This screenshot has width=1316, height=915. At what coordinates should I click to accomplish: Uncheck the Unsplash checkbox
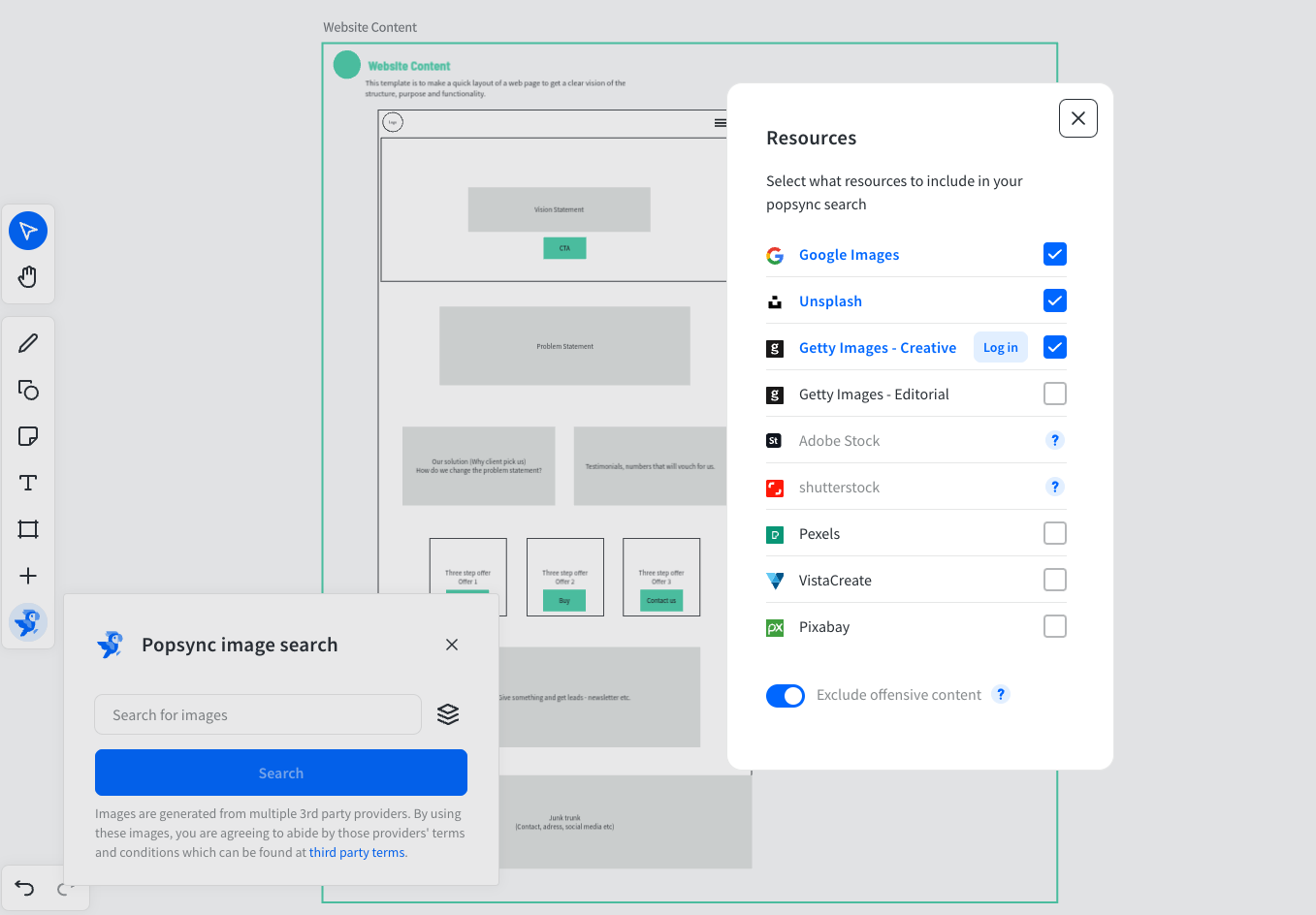(1055, 300)
